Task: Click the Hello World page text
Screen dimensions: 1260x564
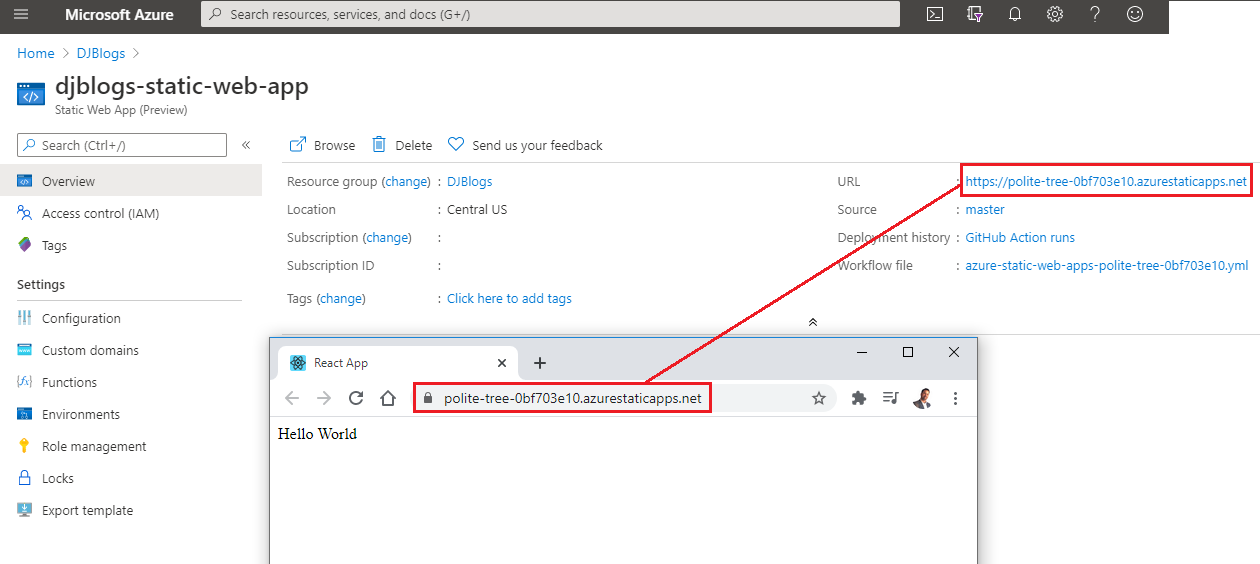Action: coord(317,434)
